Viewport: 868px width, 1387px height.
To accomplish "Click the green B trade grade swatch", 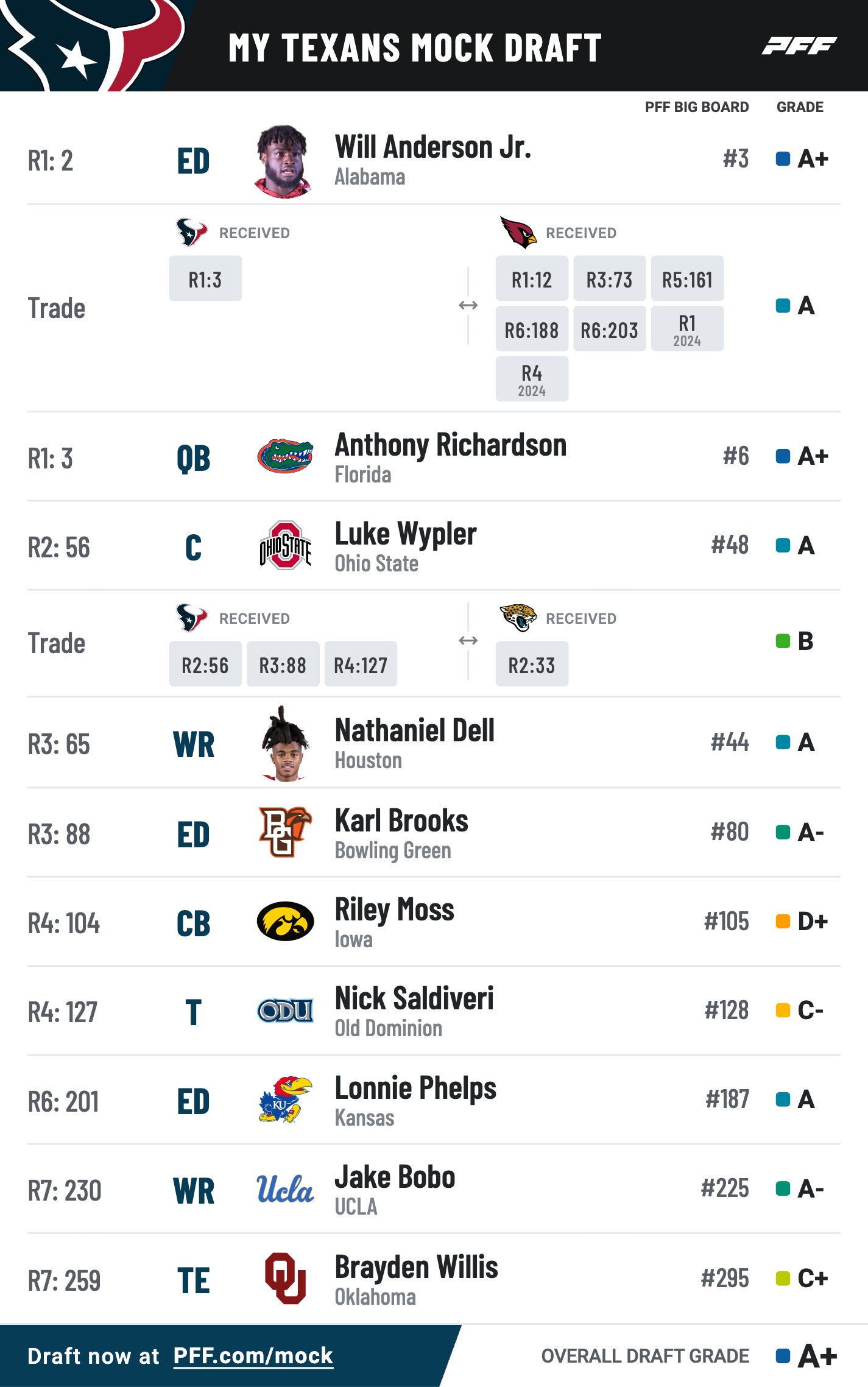I will pyautogui.click(x=783, y=641).
